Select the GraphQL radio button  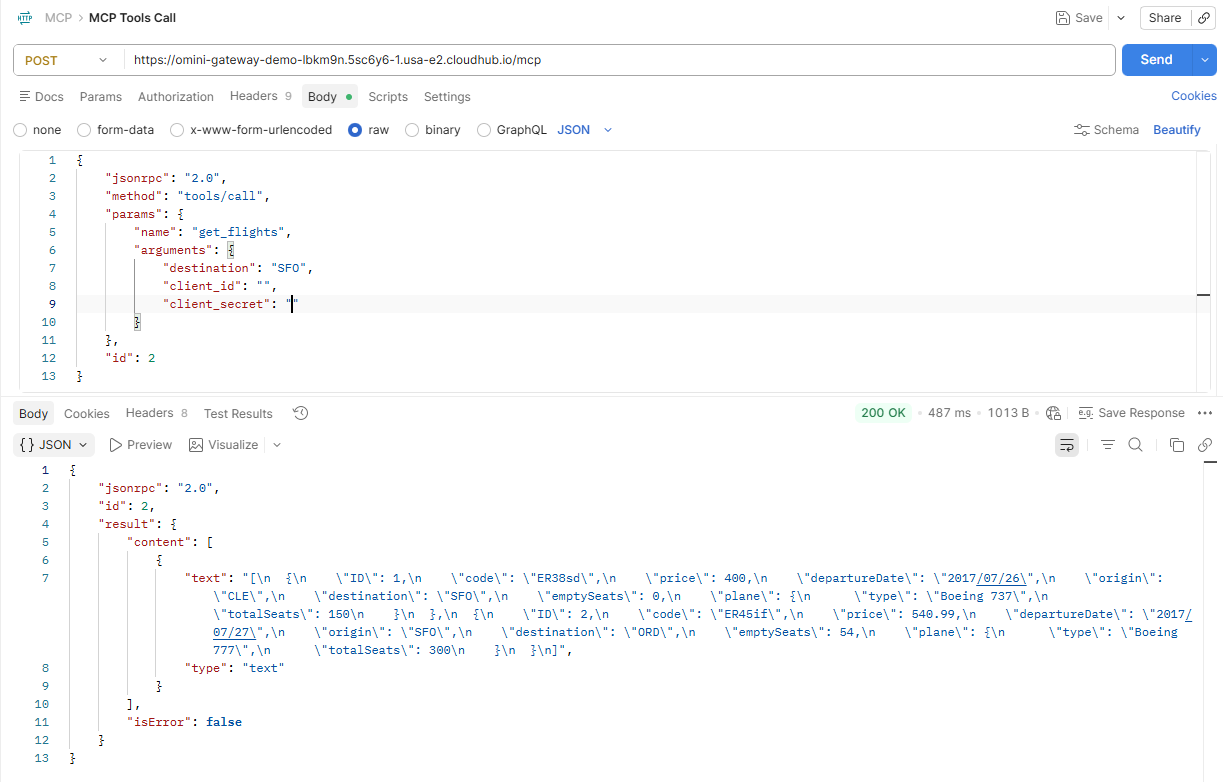click(x=484, y=130)
